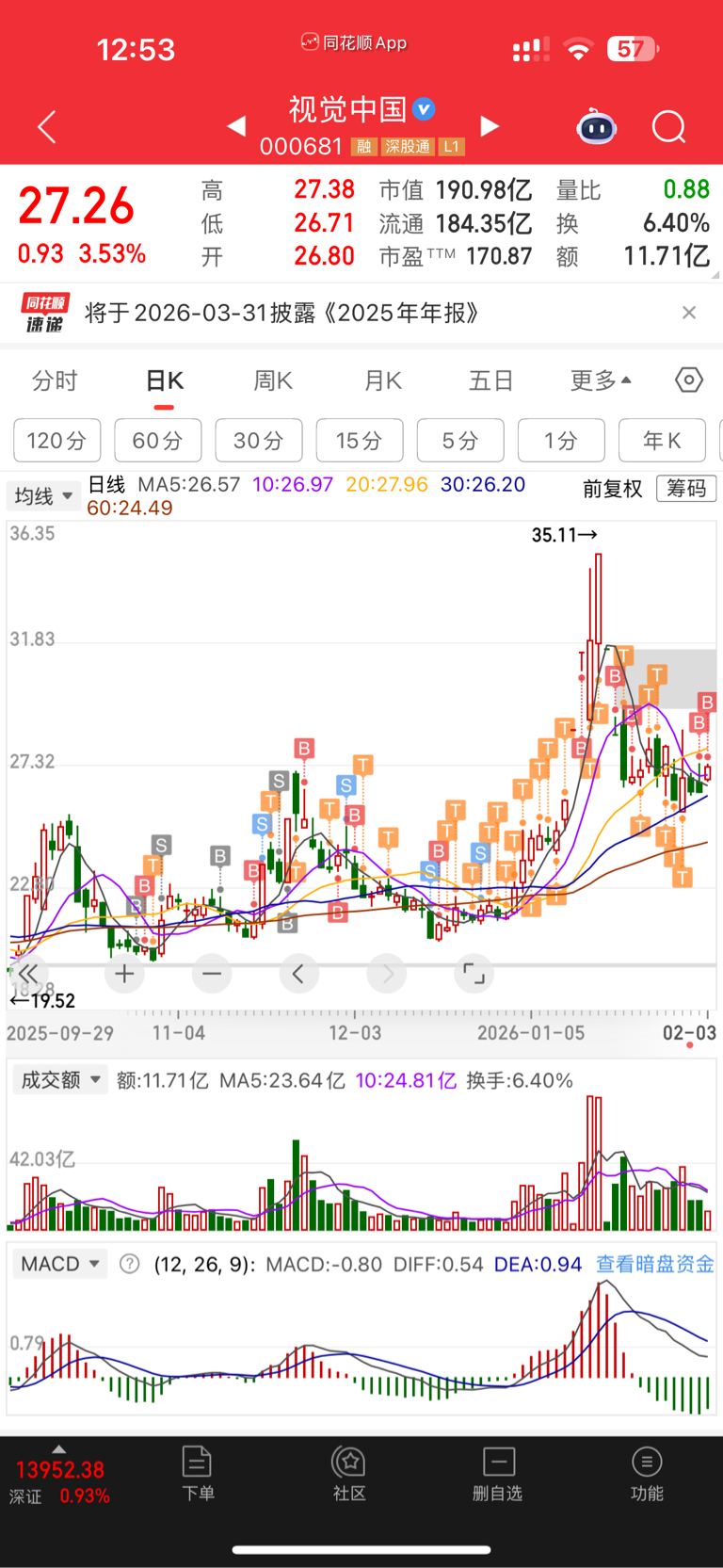Open MACD help question-mark icon
This screenshot has height=1568, width=723.
pyautogui.click(x=130, y=1264)
